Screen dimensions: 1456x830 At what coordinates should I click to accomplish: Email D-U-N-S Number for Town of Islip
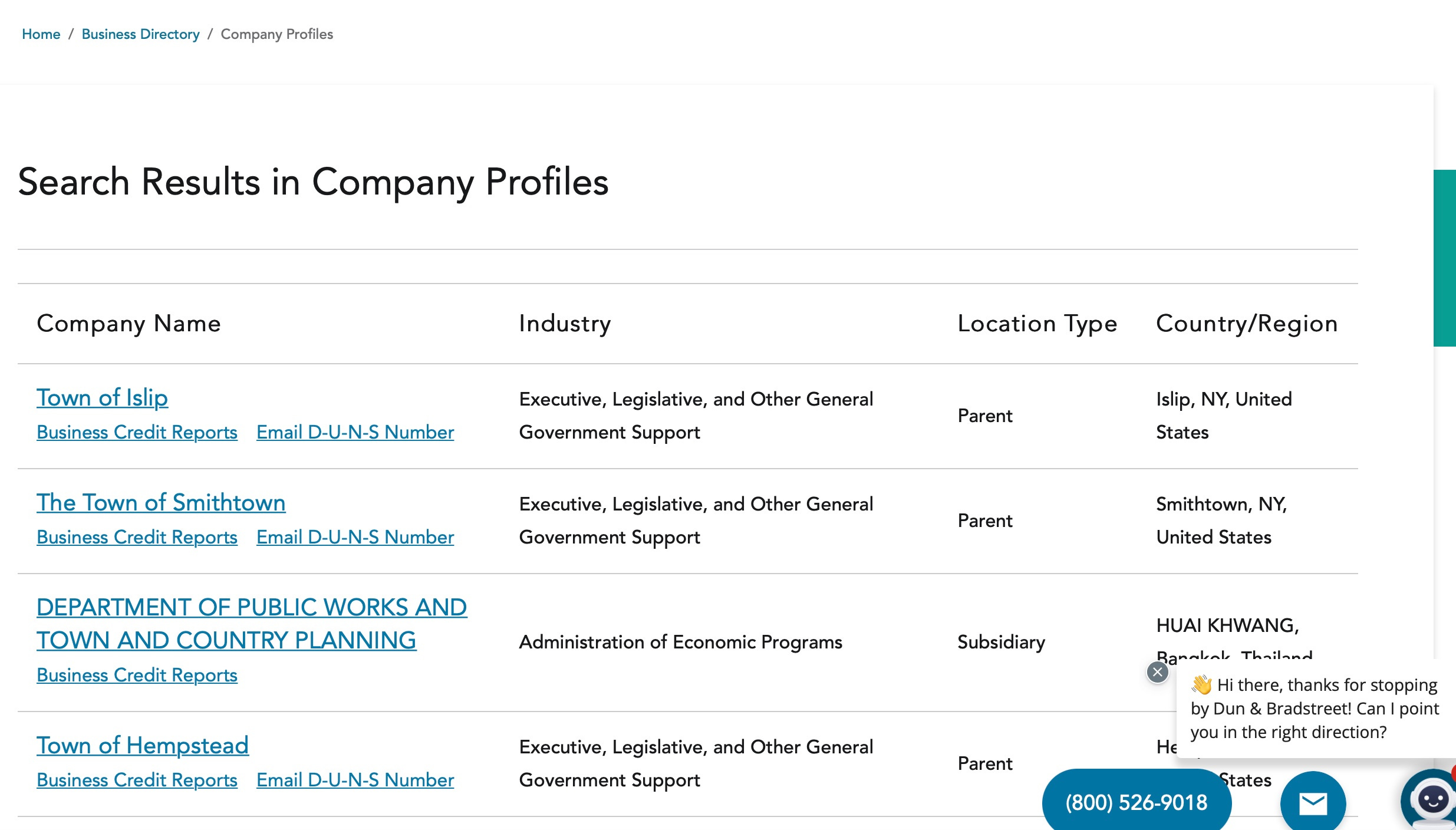tap(355, 432)
